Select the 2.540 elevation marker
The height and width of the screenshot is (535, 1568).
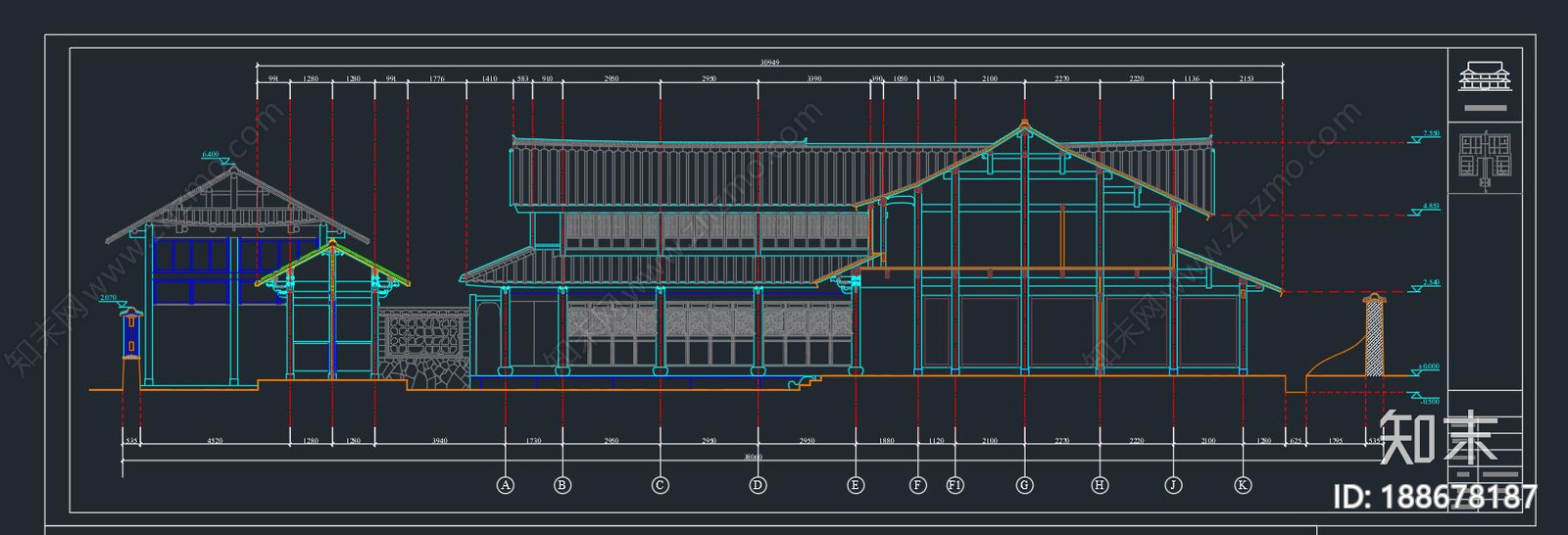1426,285
